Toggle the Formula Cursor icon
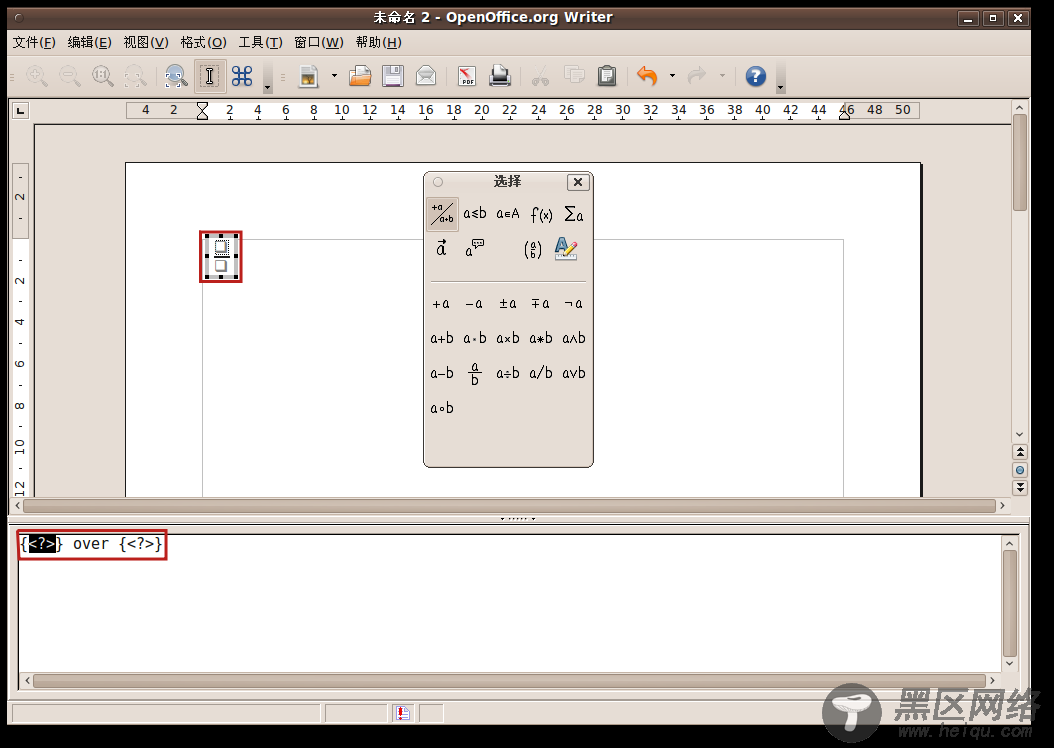 coord(210,76)
